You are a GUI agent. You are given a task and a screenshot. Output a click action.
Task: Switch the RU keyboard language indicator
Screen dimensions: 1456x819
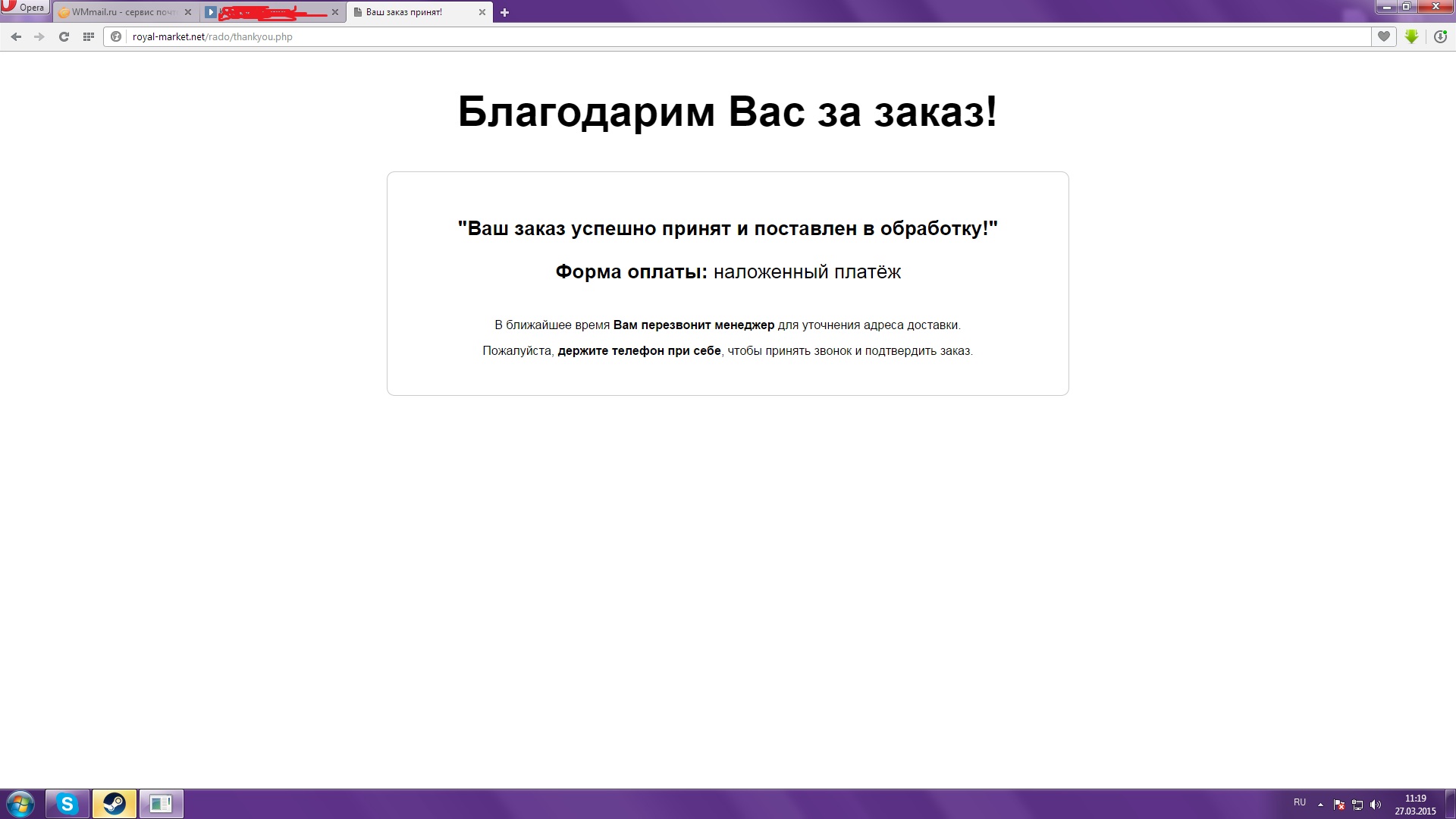[1300, 802]
